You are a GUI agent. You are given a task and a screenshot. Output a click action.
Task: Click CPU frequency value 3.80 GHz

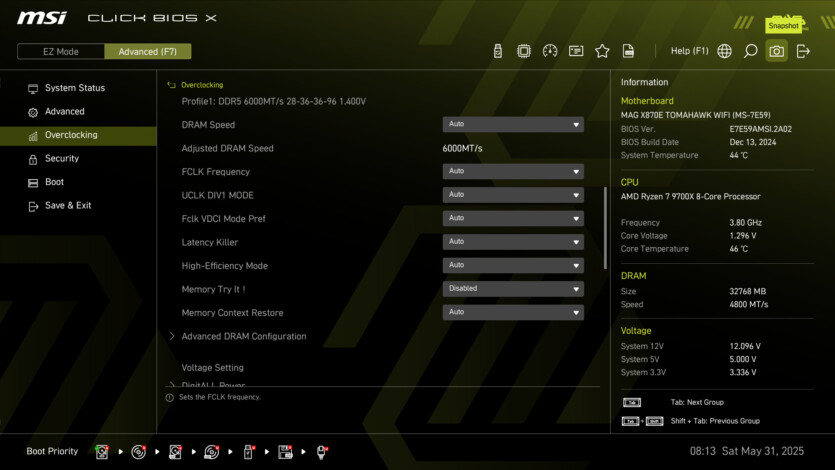point(746,222)
